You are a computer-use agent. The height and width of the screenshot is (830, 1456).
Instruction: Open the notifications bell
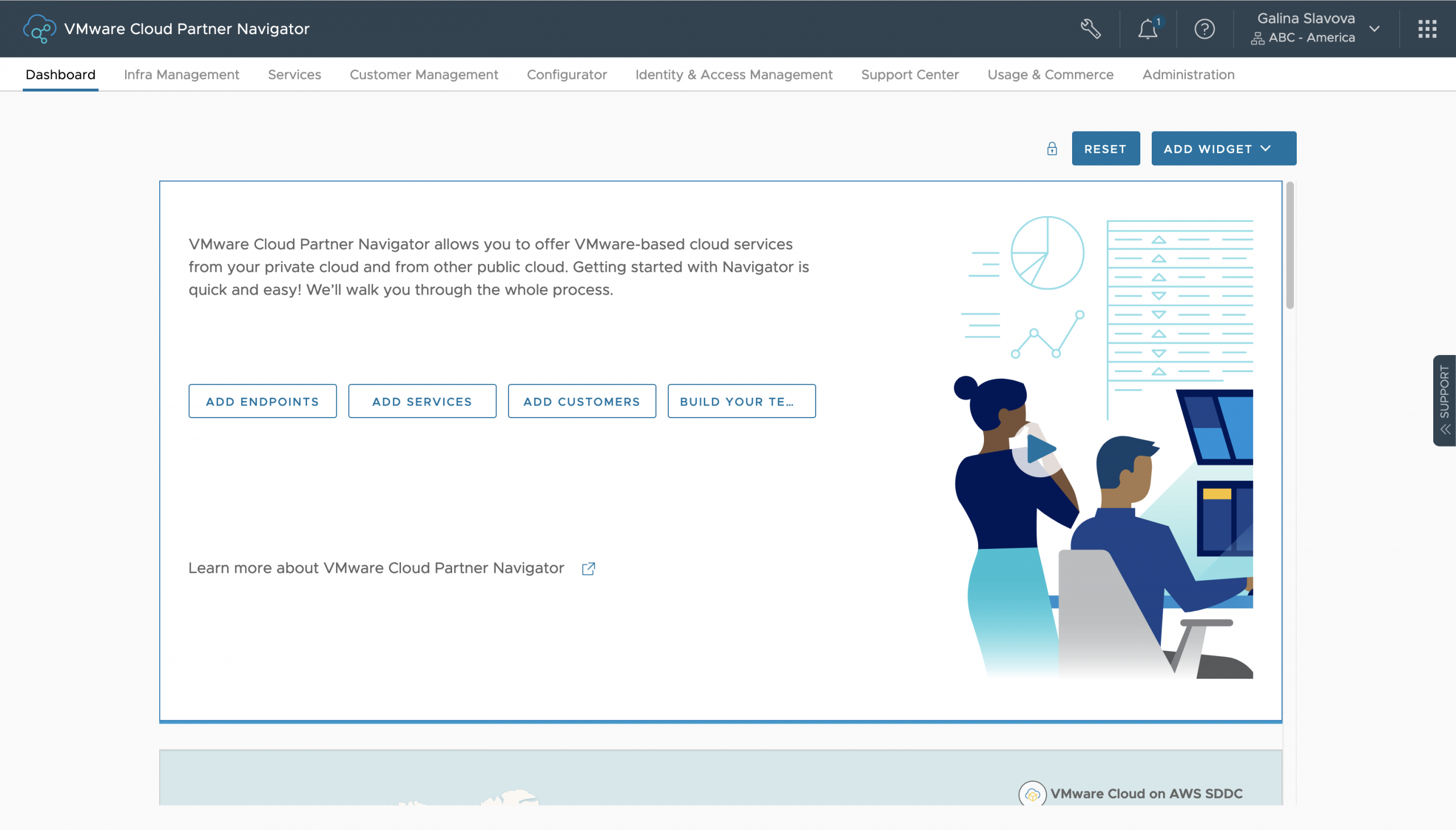(1147, 29)
